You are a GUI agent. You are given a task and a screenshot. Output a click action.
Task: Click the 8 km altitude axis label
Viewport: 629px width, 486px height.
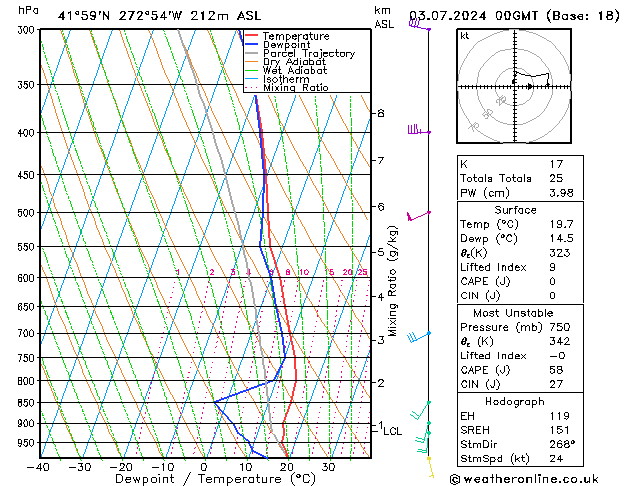coord(381,113)
